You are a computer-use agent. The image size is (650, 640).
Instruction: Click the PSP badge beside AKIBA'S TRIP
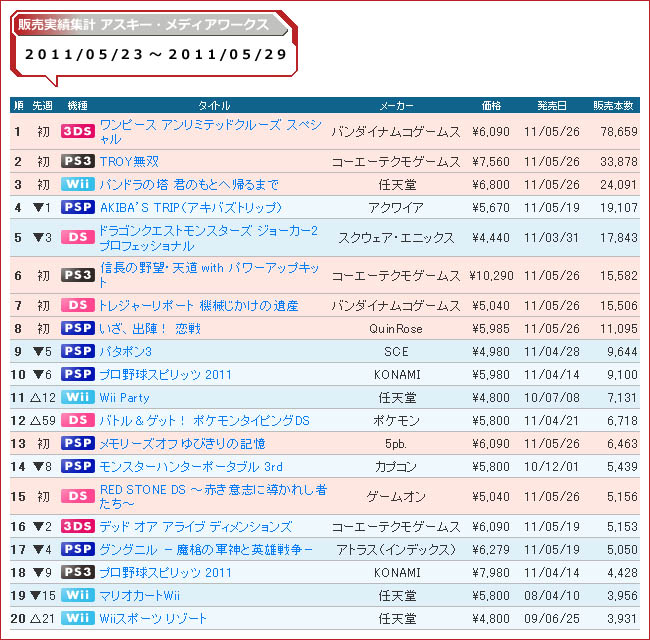(78, 207)
